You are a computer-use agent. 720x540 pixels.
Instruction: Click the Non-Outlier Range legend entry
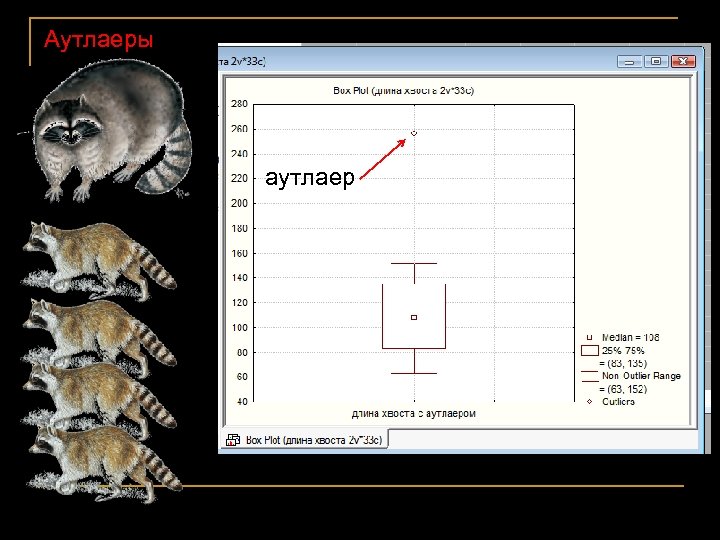631,382
